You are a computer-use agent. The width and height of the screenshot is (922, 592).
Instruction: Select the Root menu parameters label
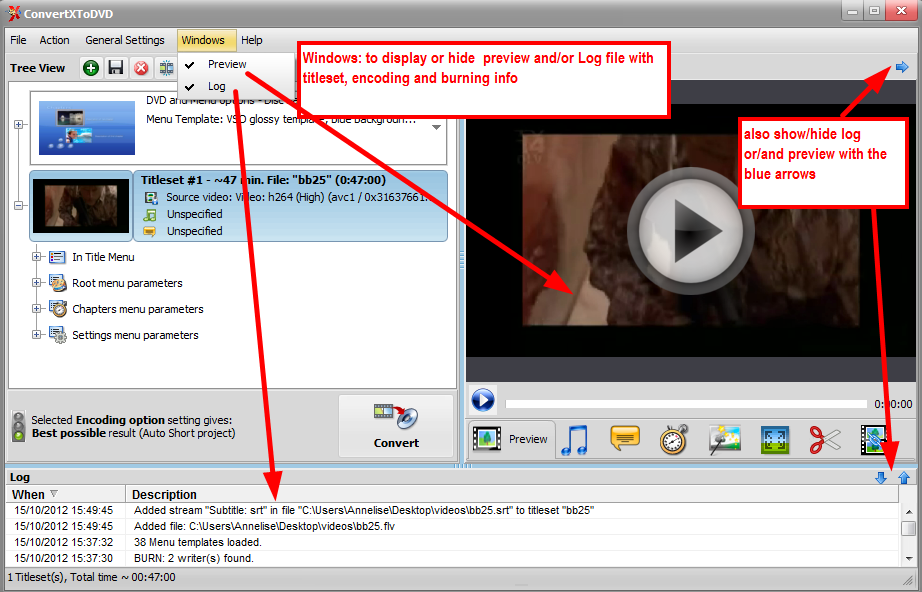tap(127, 283)
